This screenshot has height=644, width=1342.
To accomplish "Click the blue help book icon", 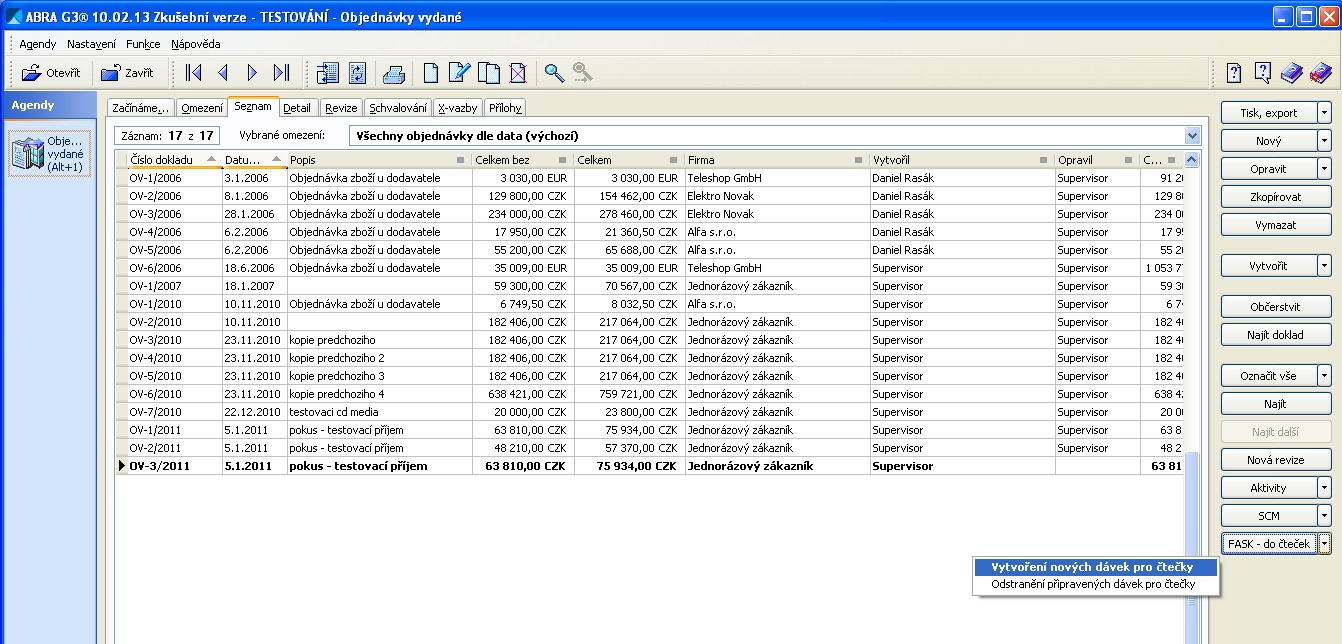I will coord(1291,73).
